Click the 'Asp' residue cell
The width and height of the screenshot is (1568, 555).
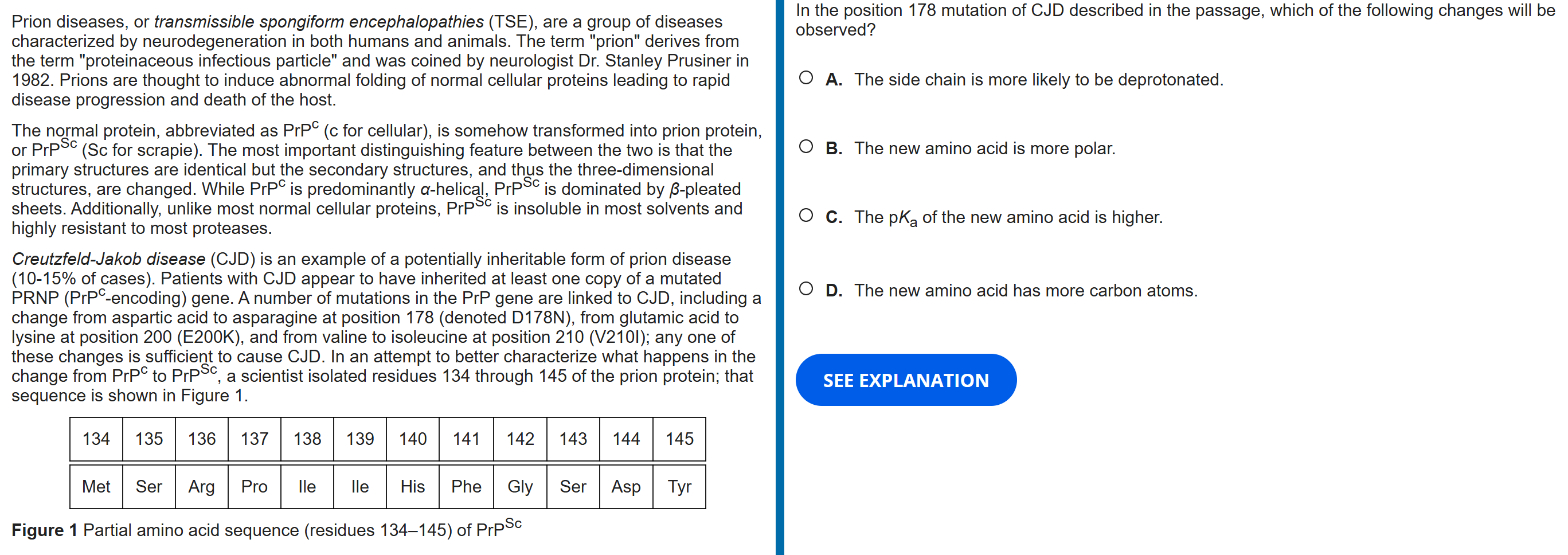tap(625, 487)
